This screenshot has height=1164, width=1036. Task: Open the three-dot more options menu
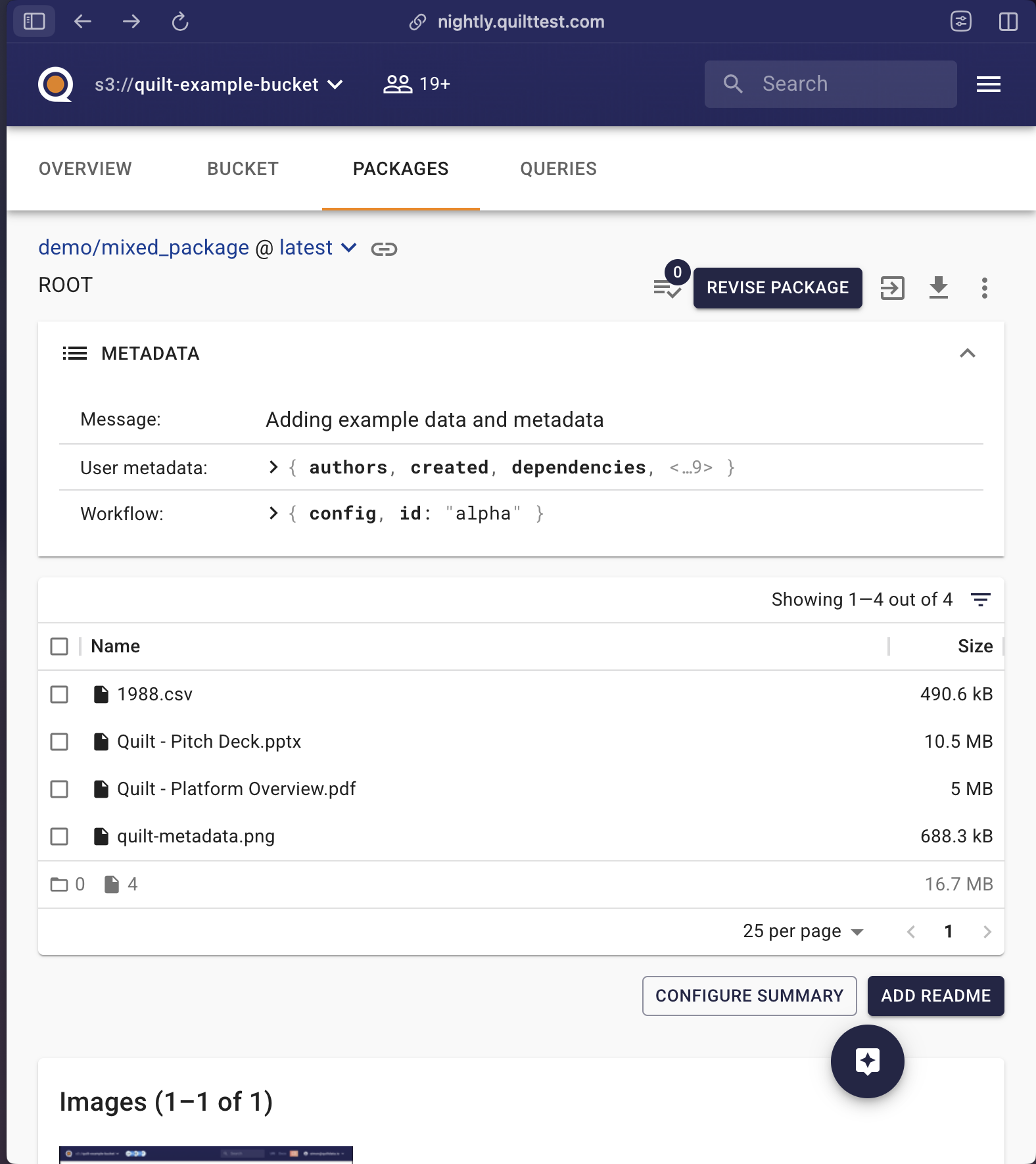pyautogui.click(x=984, y=287)
